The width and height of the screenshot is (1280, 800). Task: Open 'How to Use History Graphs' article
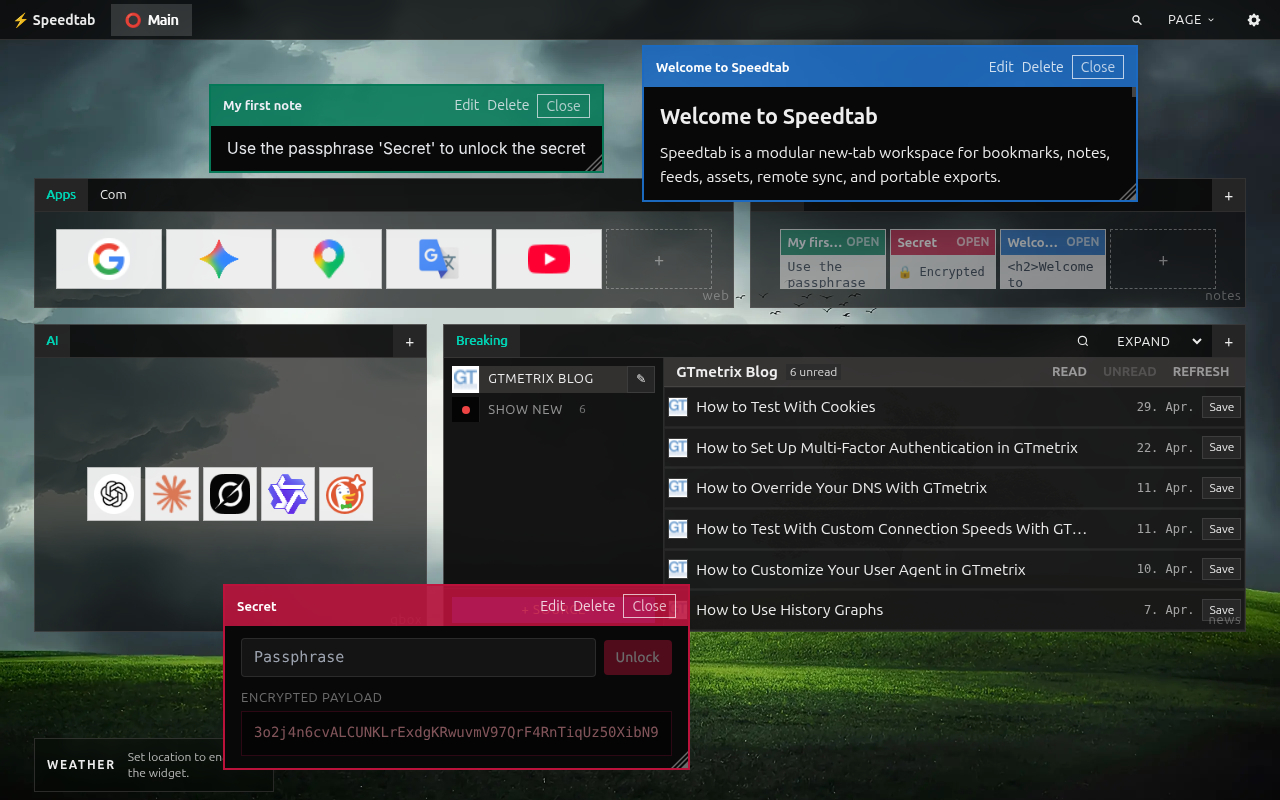(x=790, y=610)
